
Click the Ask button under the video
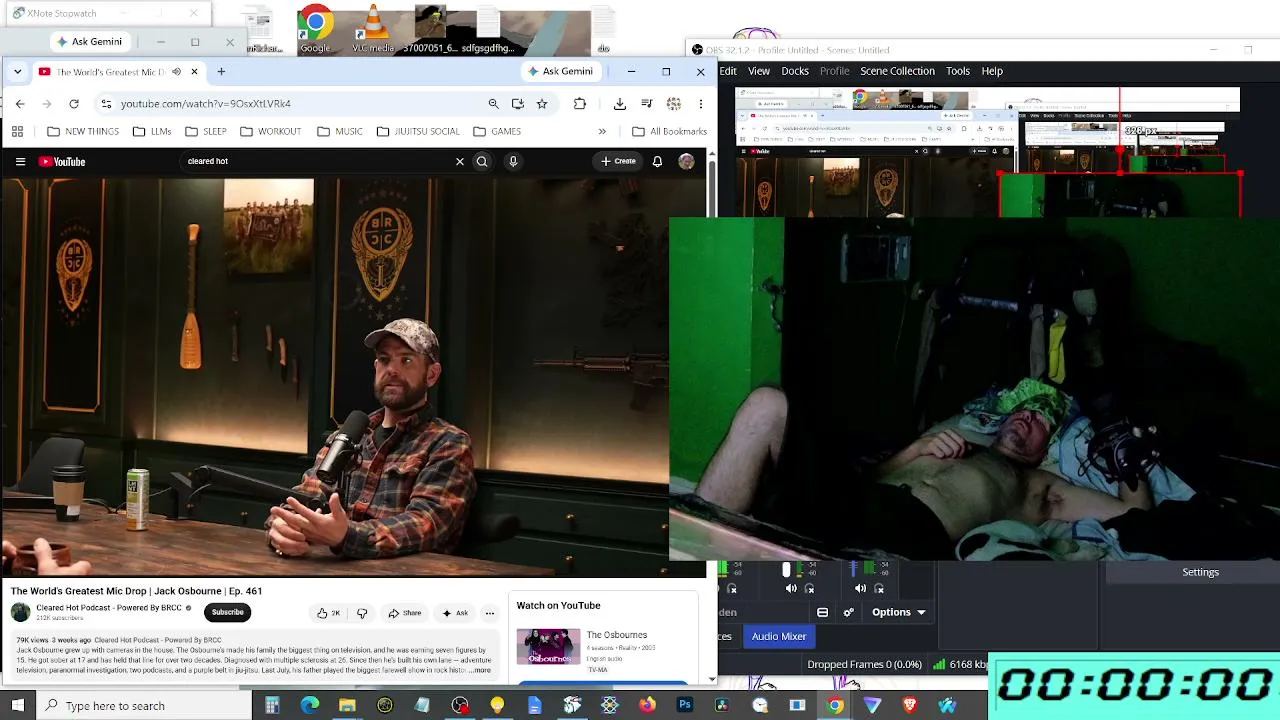pos(455,613)
